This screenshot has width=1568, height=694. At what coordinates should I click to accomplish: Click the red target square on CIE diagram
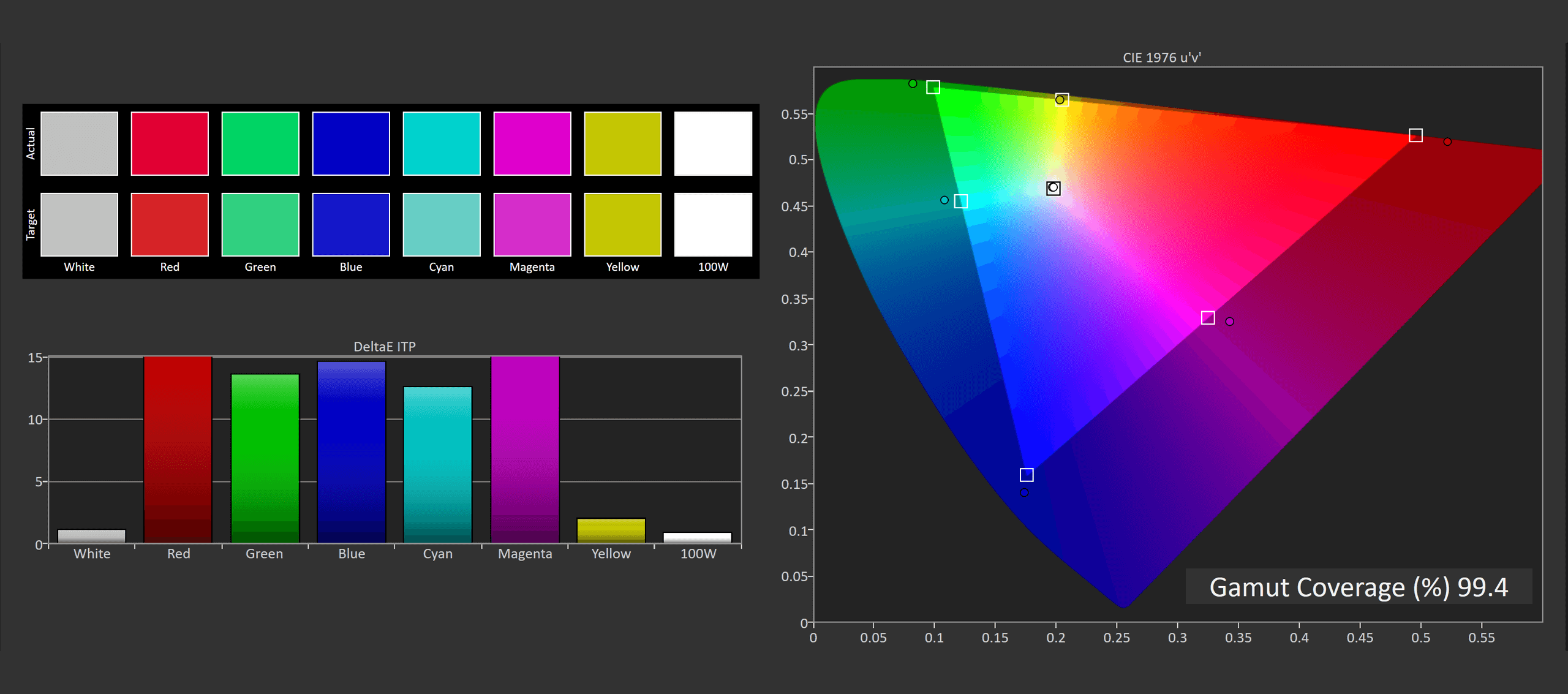click(x=1415, y=135)
